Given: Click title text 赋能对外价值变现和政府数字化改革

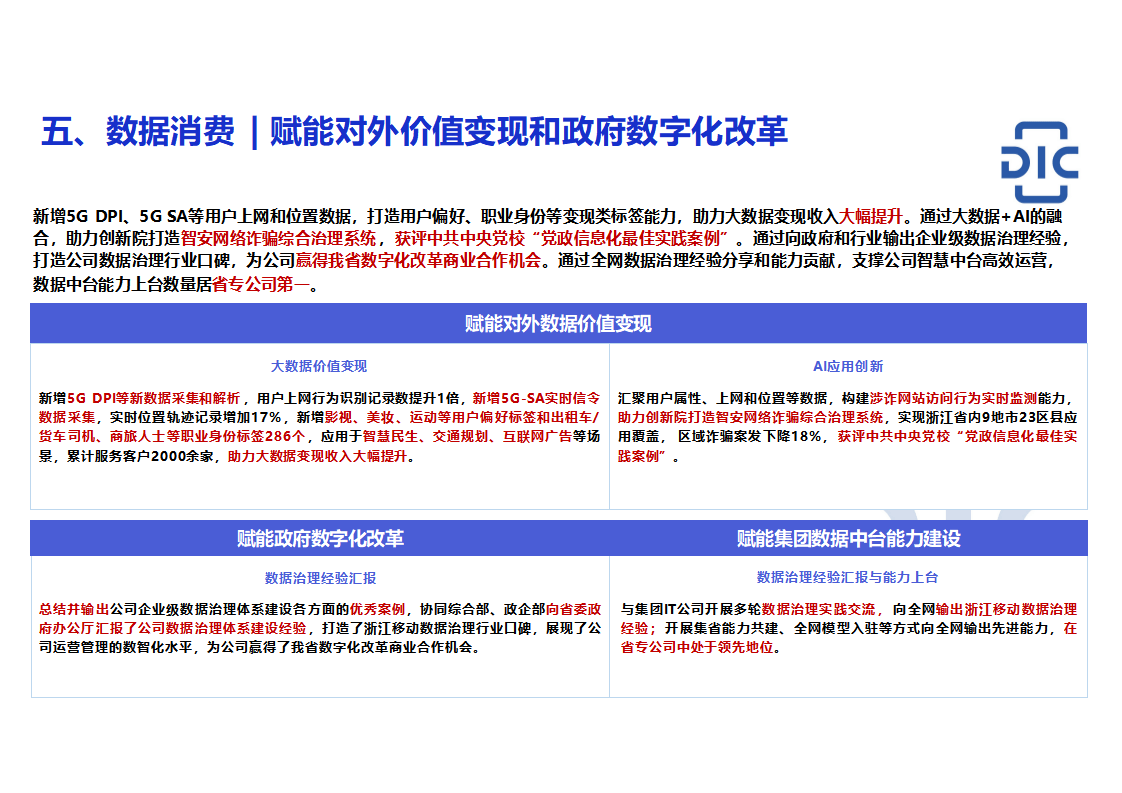Looking at the screenshot, I should click(528, 132).
